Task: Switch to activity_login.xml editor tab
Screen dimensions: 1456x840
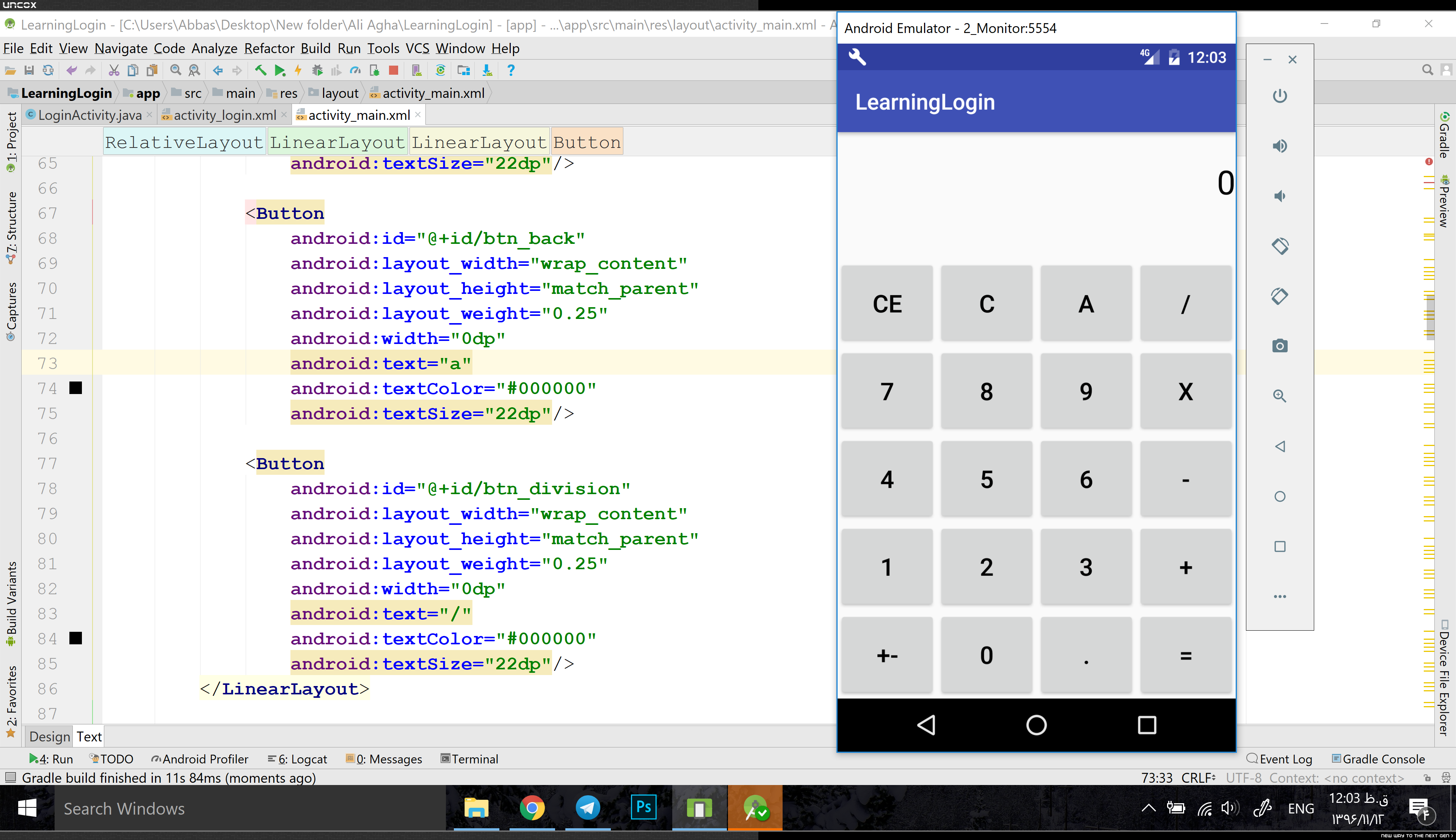Action: tap(224, 115)
